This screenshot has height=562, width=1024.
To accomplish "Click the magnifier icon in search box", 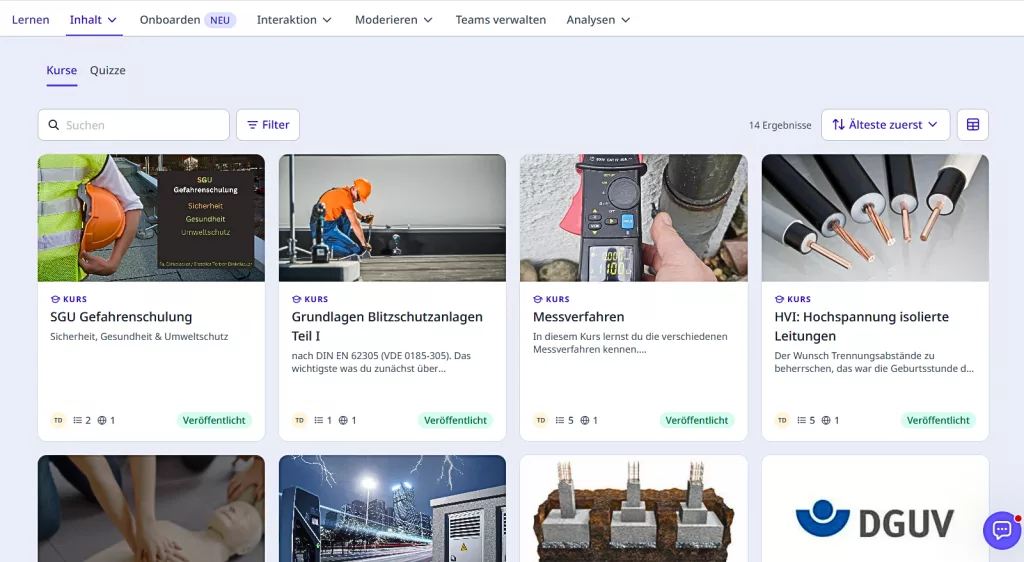I will click(54, 125).
